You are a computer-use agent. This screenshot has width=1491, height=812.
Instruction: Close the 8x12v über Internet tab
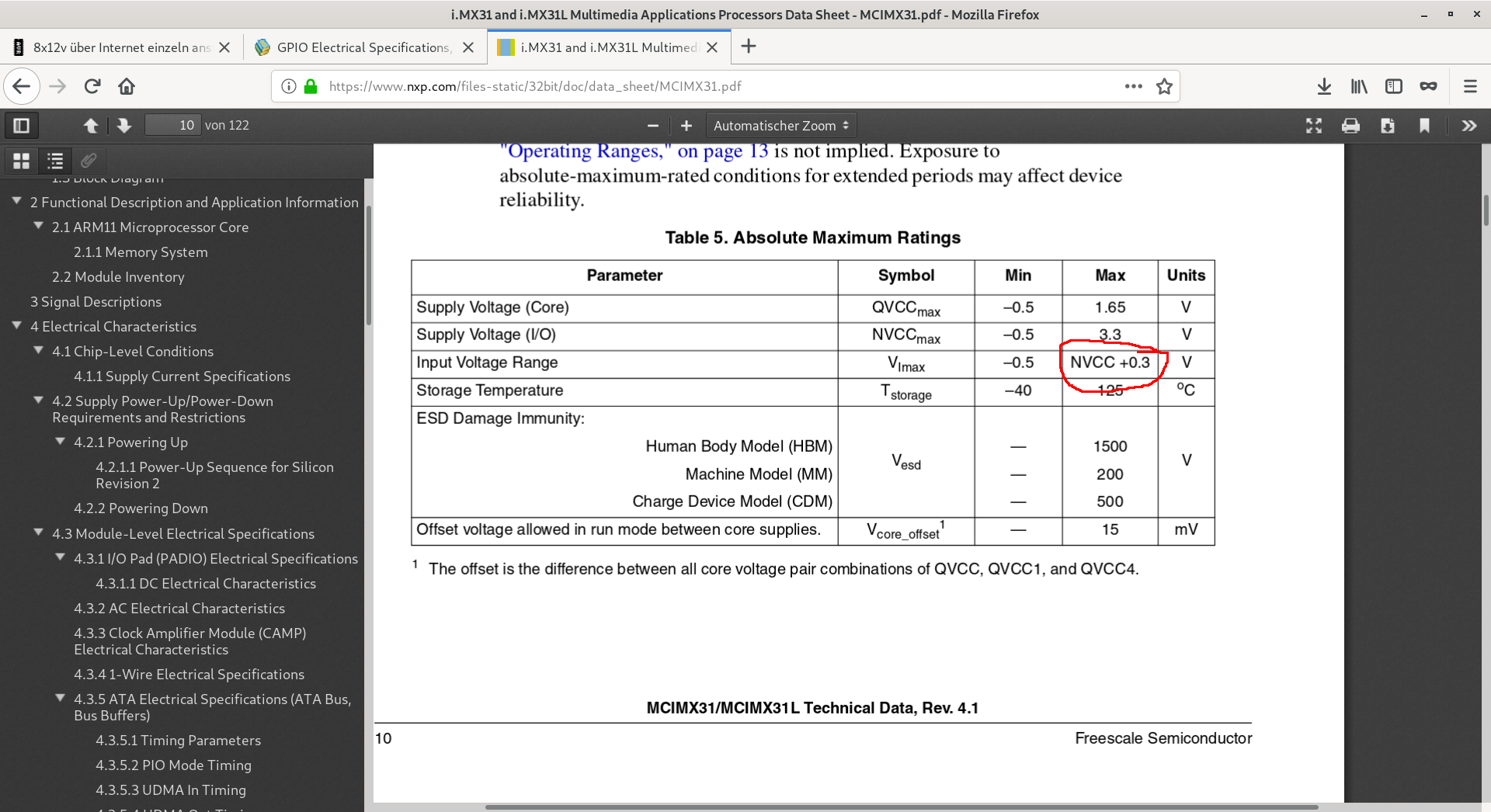[x=224, y=47]
